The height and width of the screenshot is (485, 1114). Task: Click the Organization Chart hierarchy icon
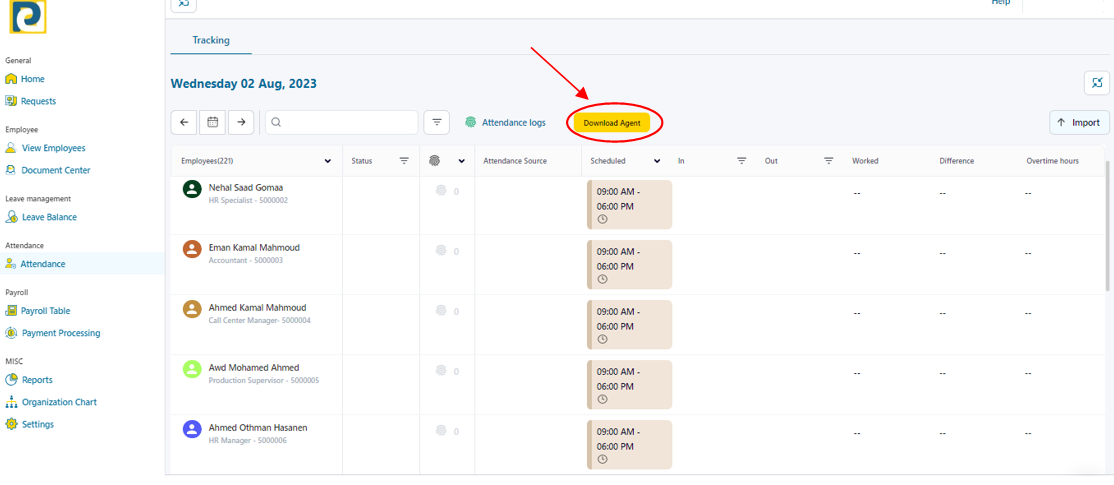[11, 402]
